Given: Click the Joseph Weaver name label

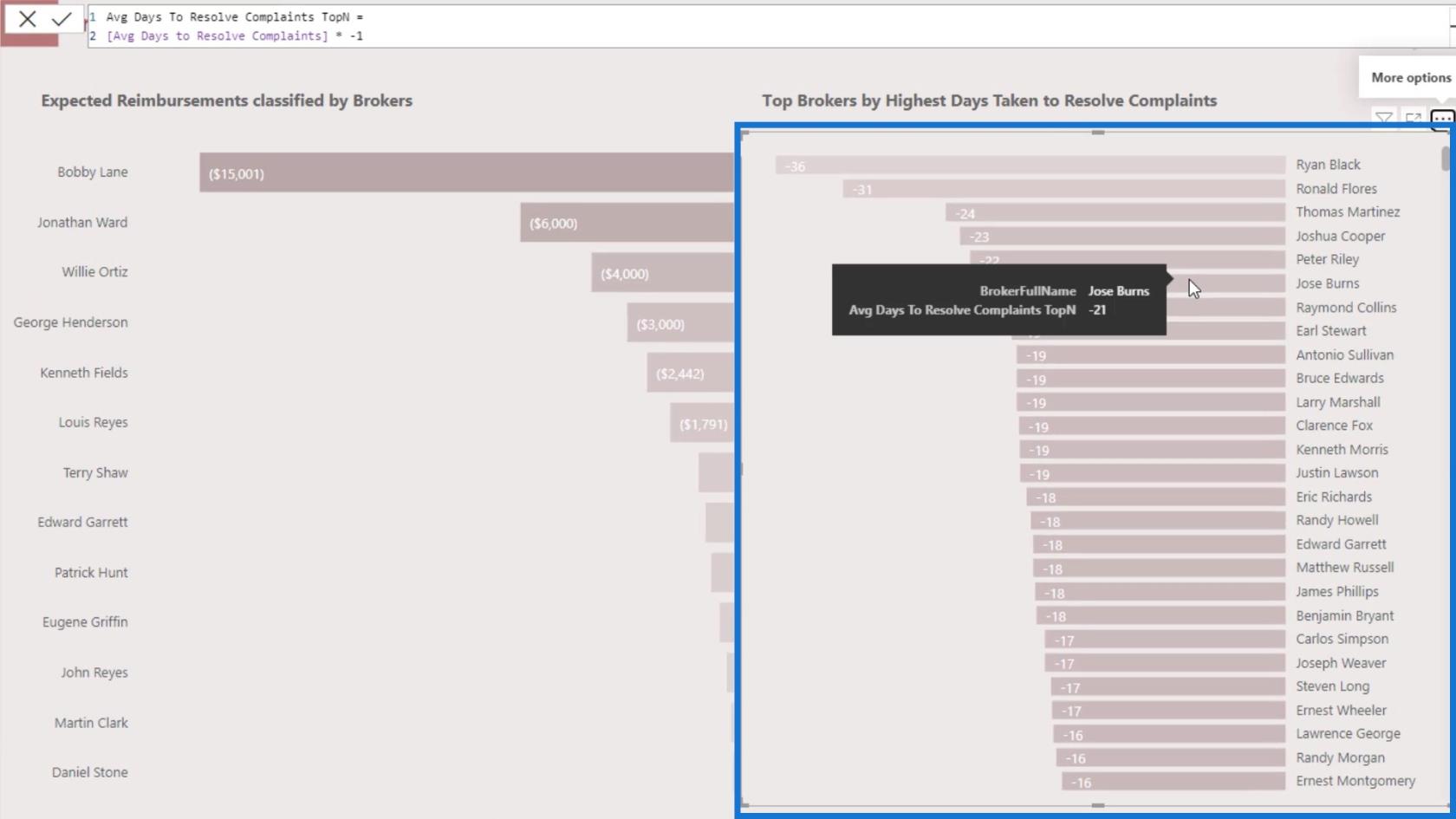Looking at the screenshot, I should (x=1341, y=664).
